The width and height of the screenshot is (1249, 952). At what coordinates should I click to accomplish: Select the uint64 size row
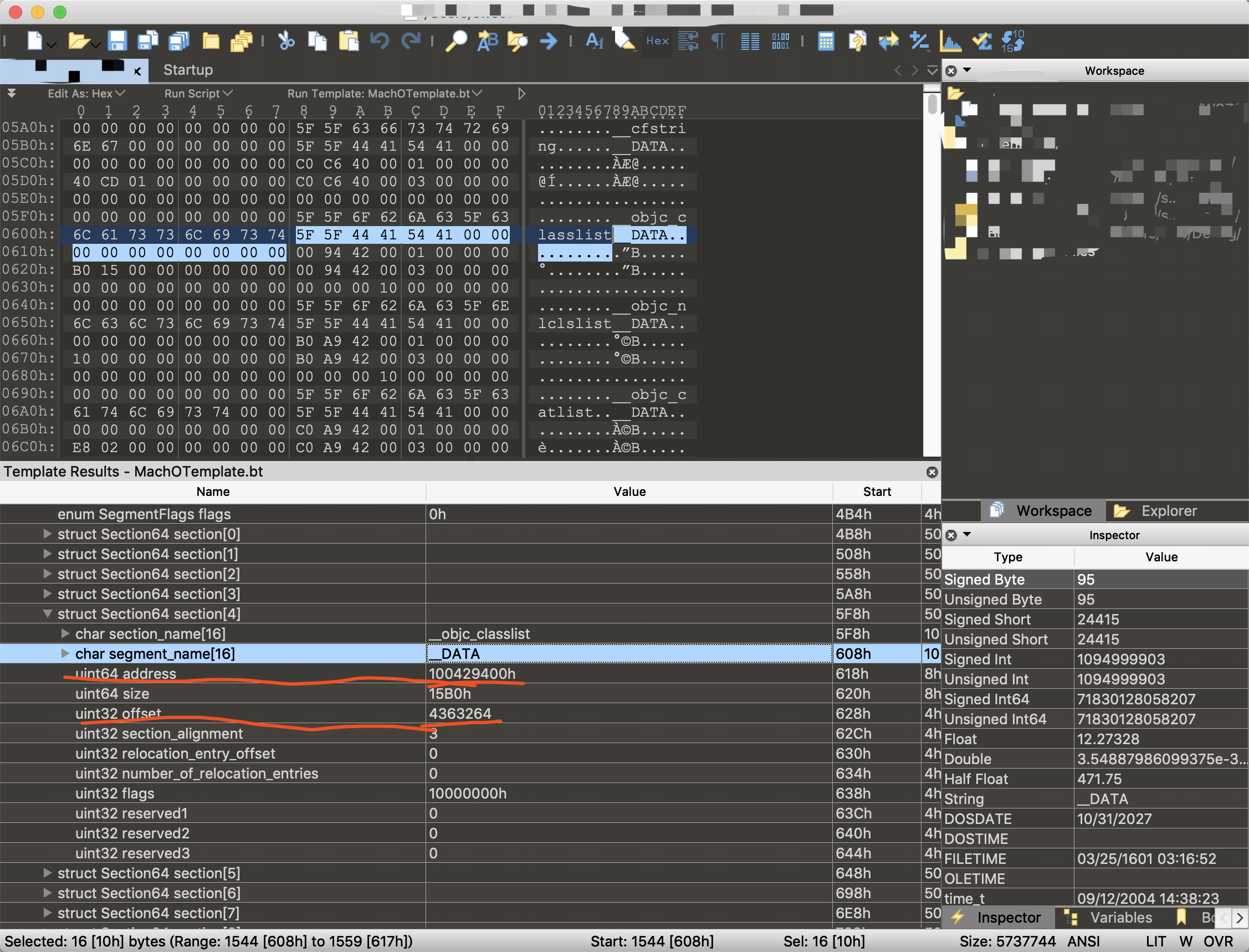click(x=112, y=694)
